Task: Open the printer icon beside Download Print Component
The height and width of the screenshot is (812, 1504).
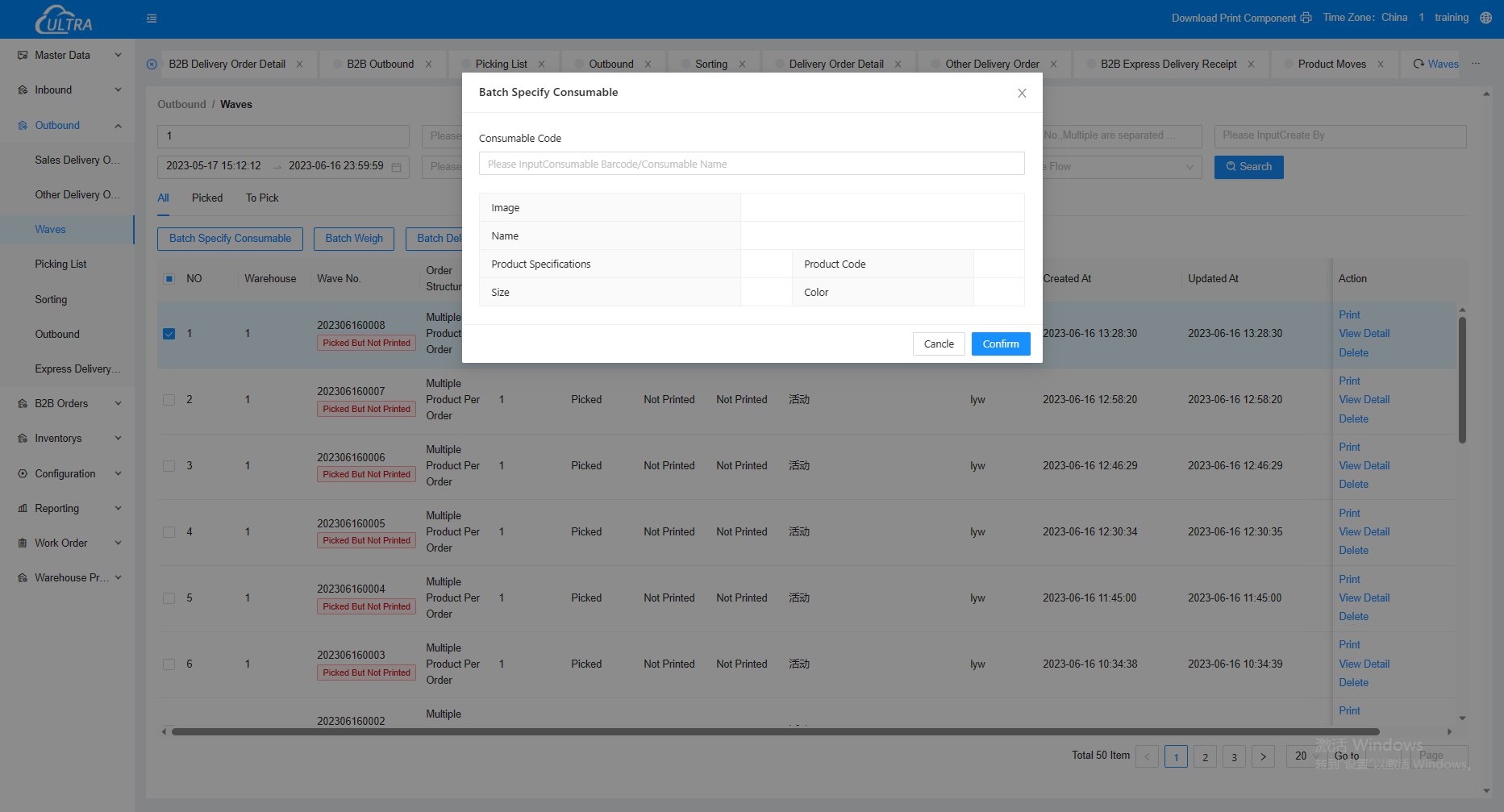Action: click(1306, 18)
